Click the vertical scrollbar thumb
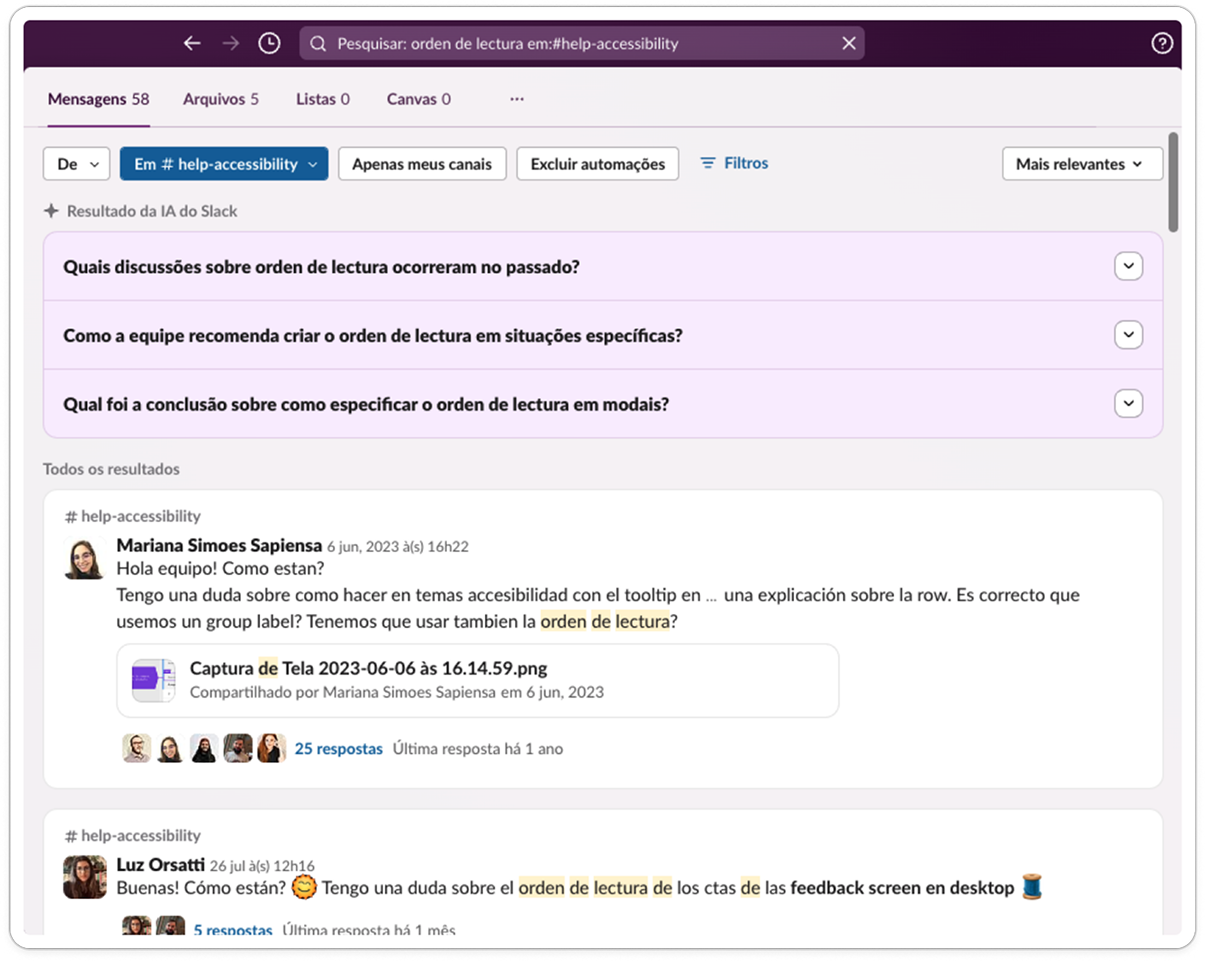The height and width of the screenshot is (962, 1206). tap(1173, 181)
